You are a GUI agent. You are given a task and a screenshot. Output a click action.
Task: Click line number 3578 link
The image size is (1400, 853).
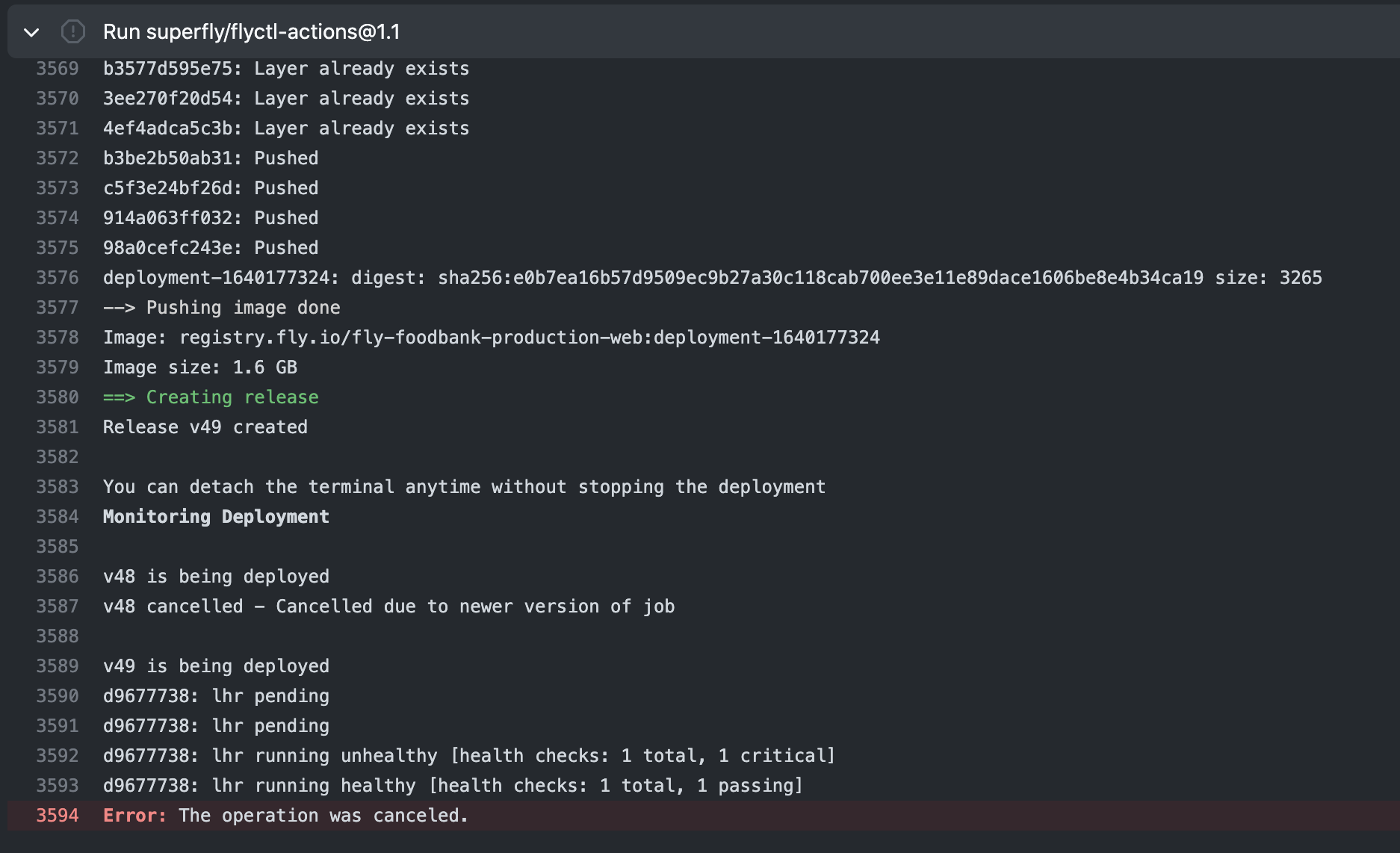58,338
